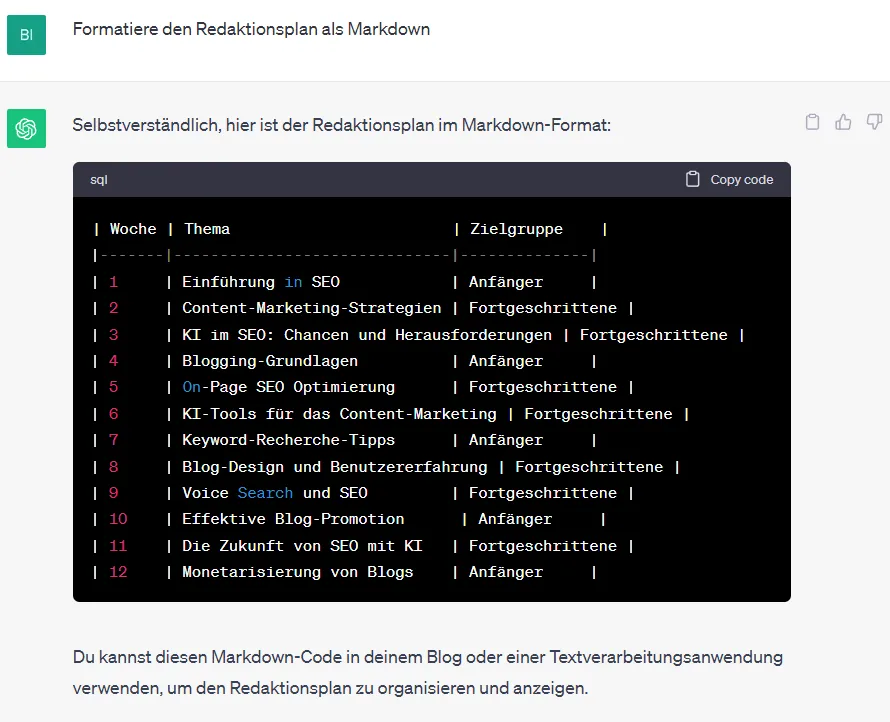Screen dimensions: 890x722
Task: Click the sql language label
Action: click(99, 180)
